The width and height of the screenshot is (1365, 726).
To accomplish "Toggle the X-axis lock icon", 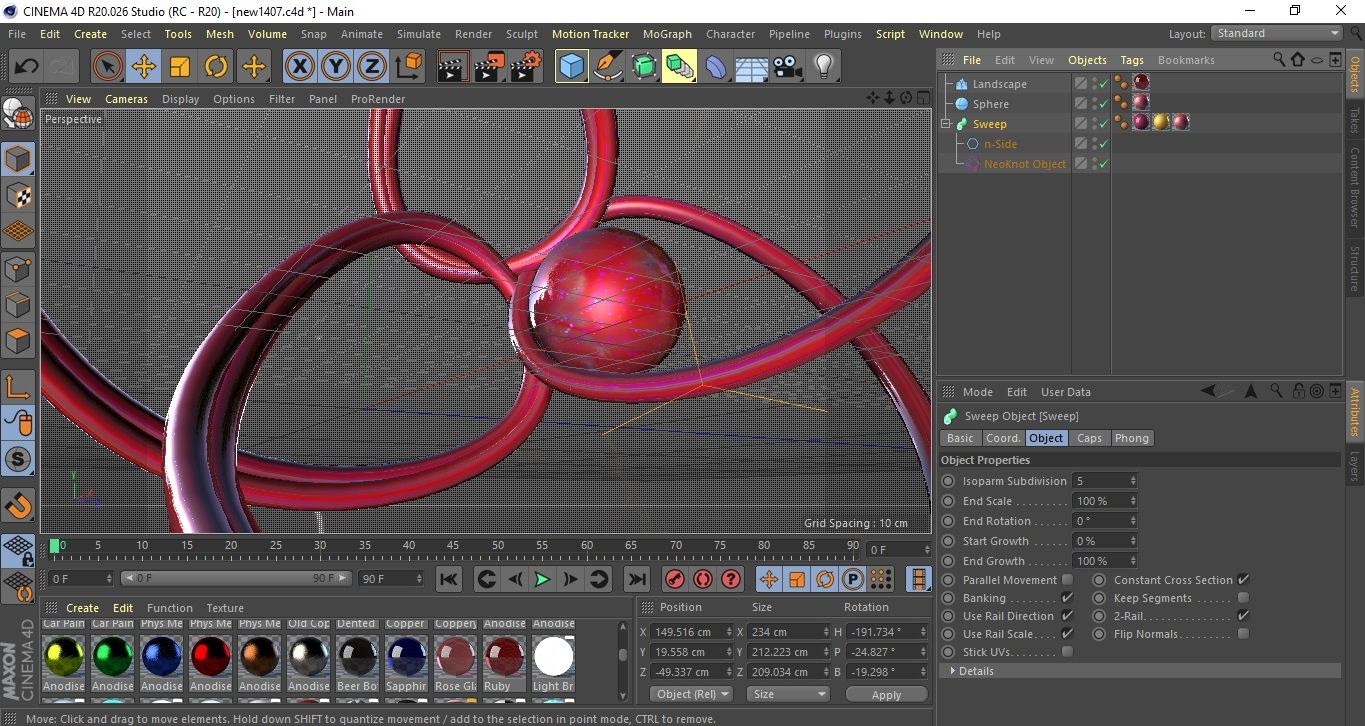I will (299, 67).
